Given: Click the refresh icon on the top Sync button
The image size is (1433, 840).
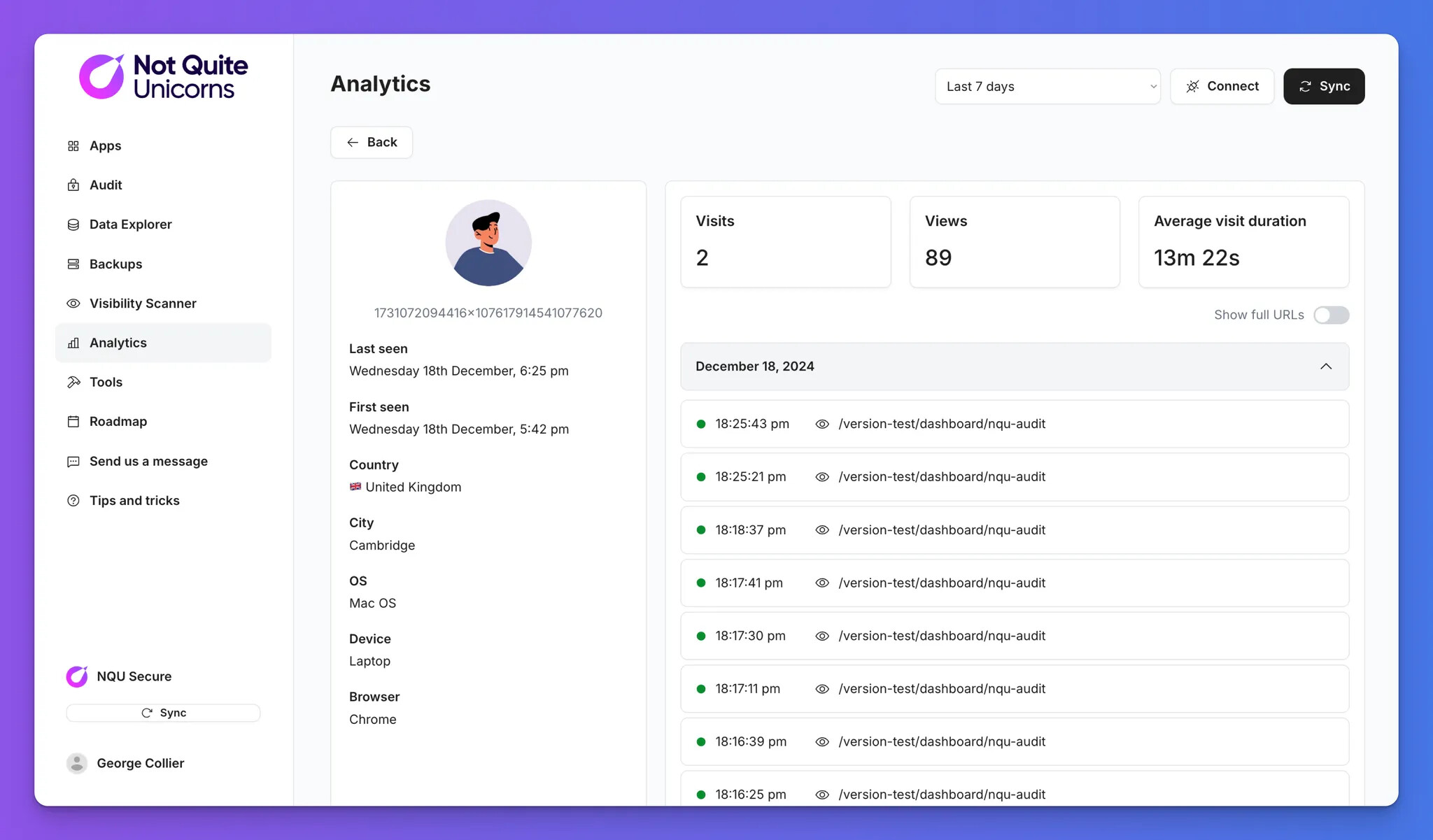Looking at the screenshot, I should (x=1305, y=86).
